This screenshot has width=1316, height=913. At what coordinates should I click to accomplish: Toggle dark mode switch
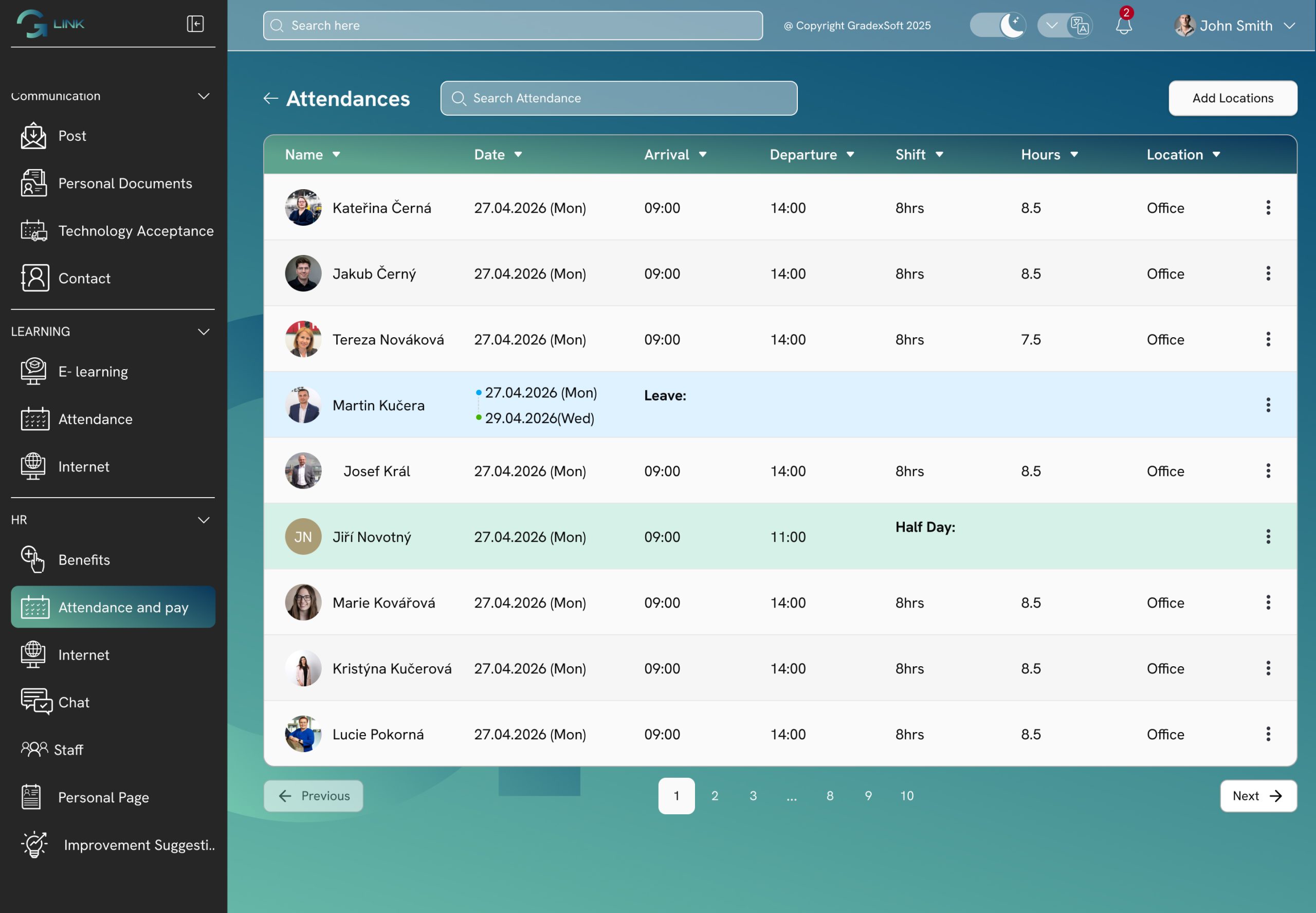[997, 25]
